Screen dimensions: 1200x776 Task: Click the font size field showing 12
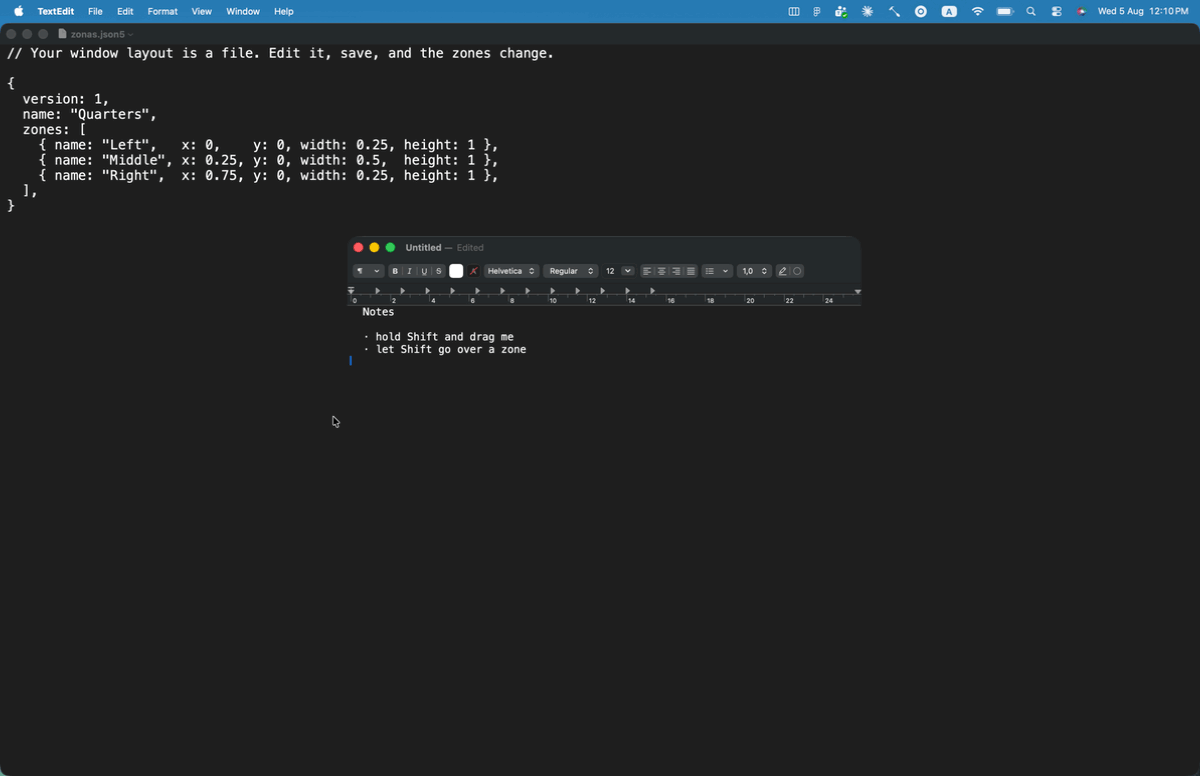(x=610, y=271)
